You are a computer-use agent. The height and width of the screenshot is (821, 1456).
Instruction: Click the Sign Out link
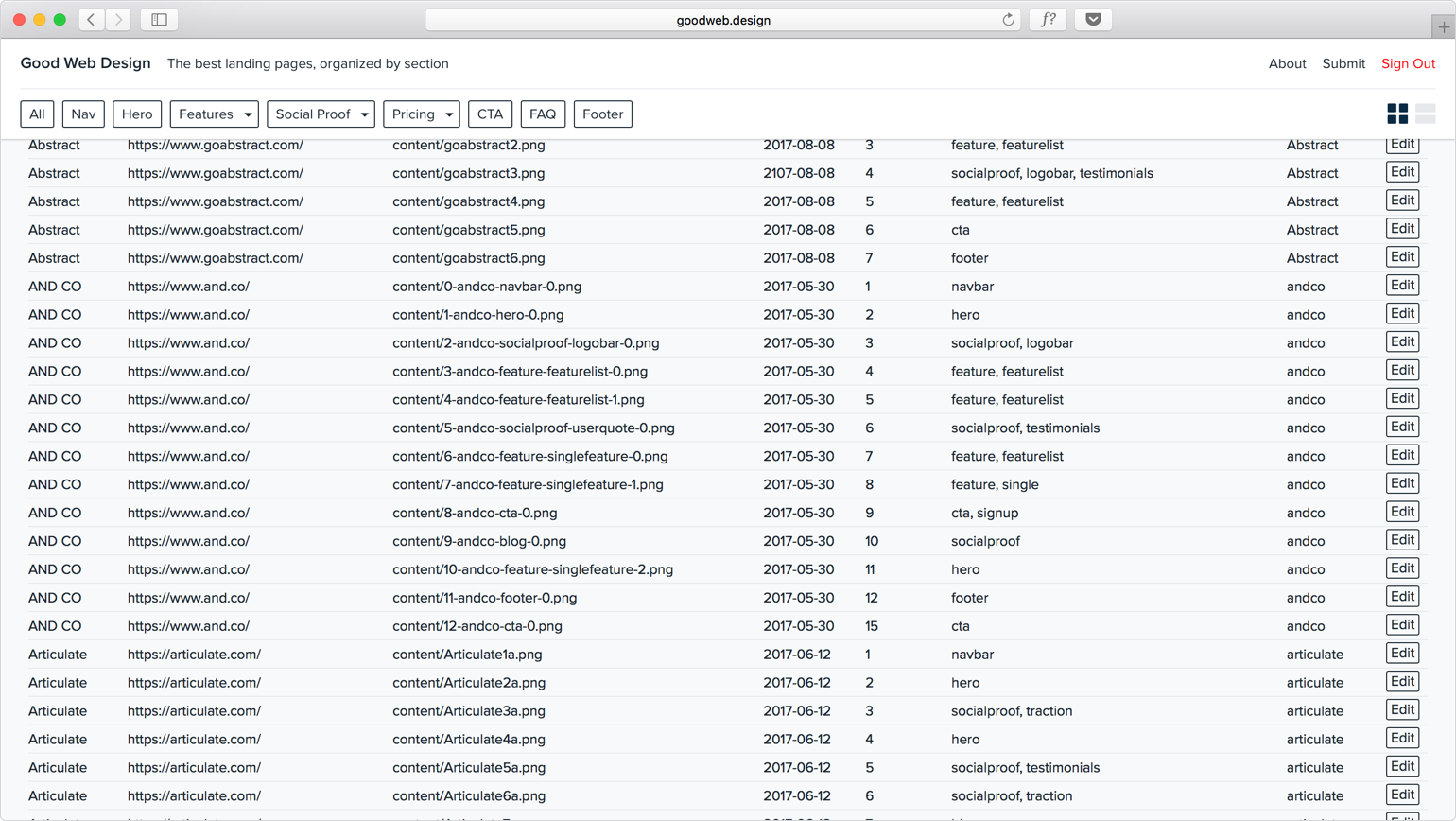(1408, 63)
